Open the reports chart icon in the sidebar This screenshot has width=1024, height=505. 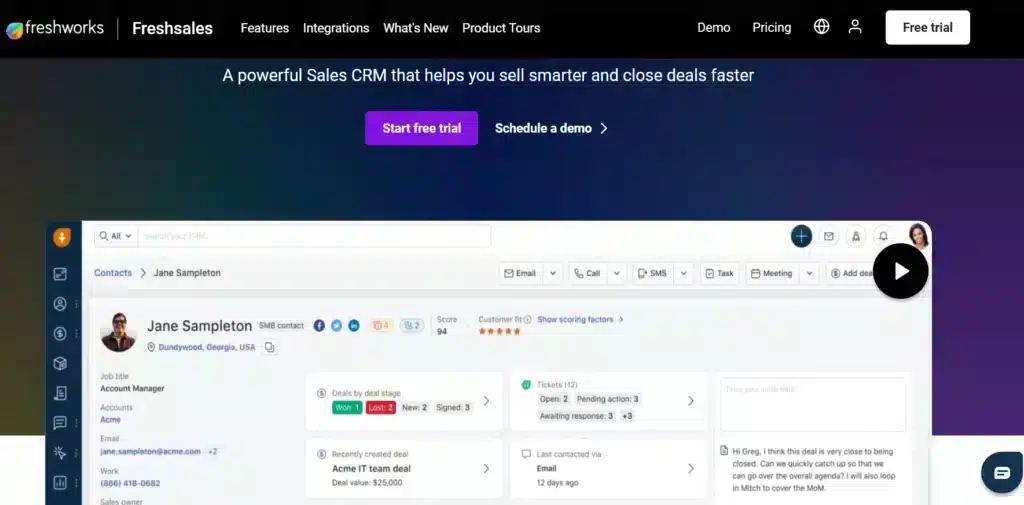tap(60, 483)
